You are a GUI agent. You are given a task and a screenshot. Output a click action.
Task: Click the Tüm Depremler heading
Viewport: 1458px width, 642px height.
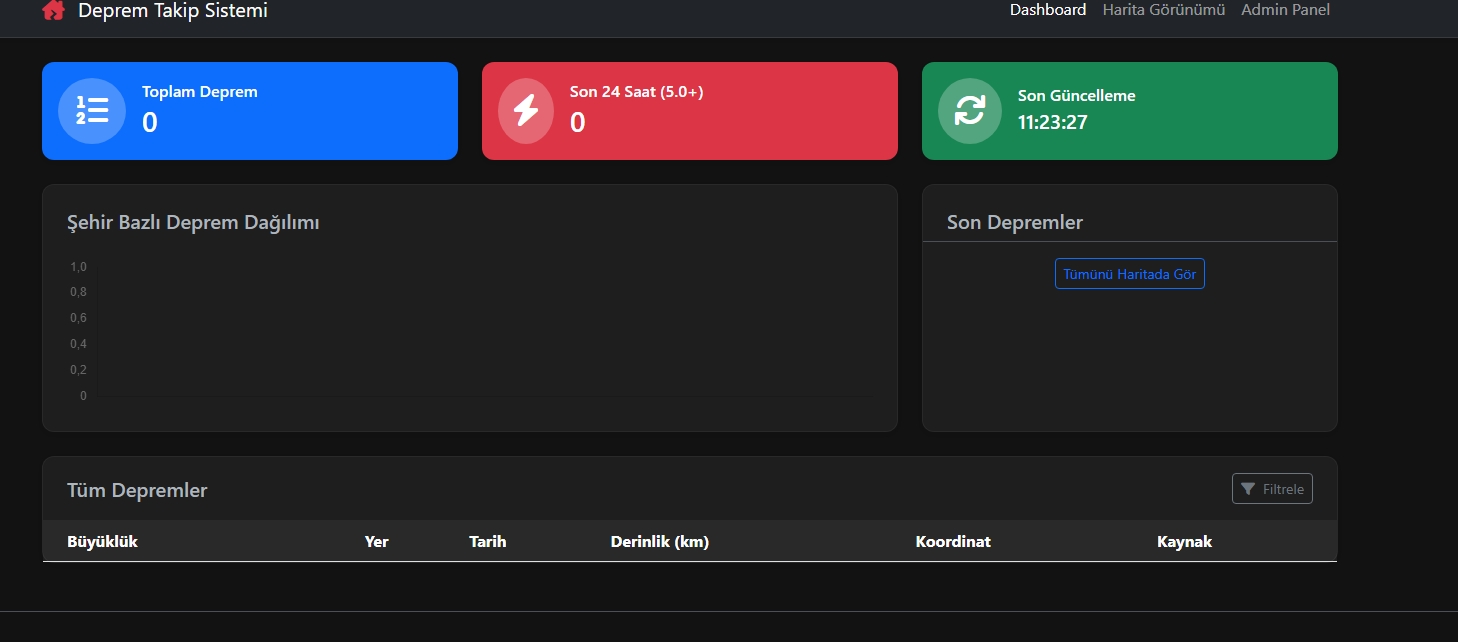pyautogui.click(x=137, y=490)
